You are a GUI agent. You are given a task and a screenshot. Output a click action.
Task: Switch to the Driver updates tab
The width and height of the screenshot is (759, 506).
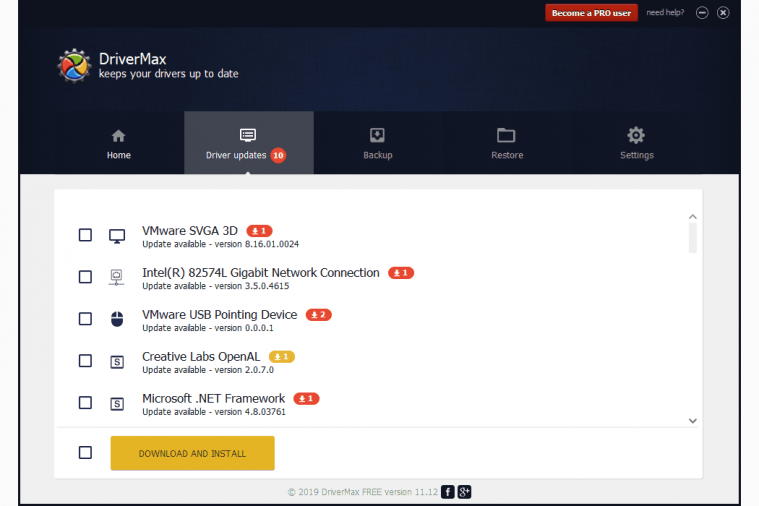tap(249, 142)
